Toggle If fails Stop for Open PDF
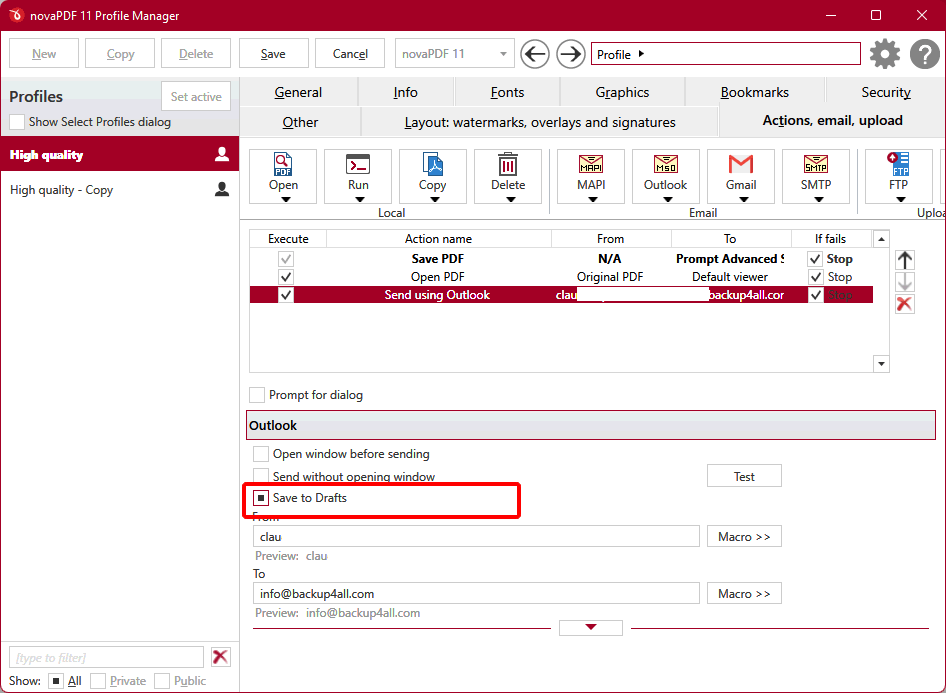This screenshot has width=946, height=693. tap(815, 277)
